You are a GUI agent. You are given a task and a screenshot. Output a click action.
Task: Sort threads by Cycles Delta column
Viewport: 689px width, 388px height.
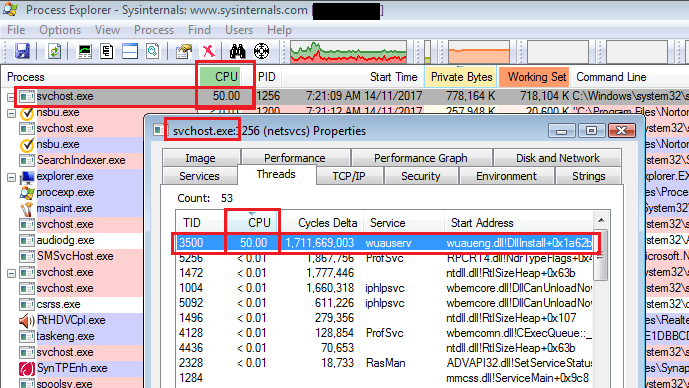pos(322,223)
